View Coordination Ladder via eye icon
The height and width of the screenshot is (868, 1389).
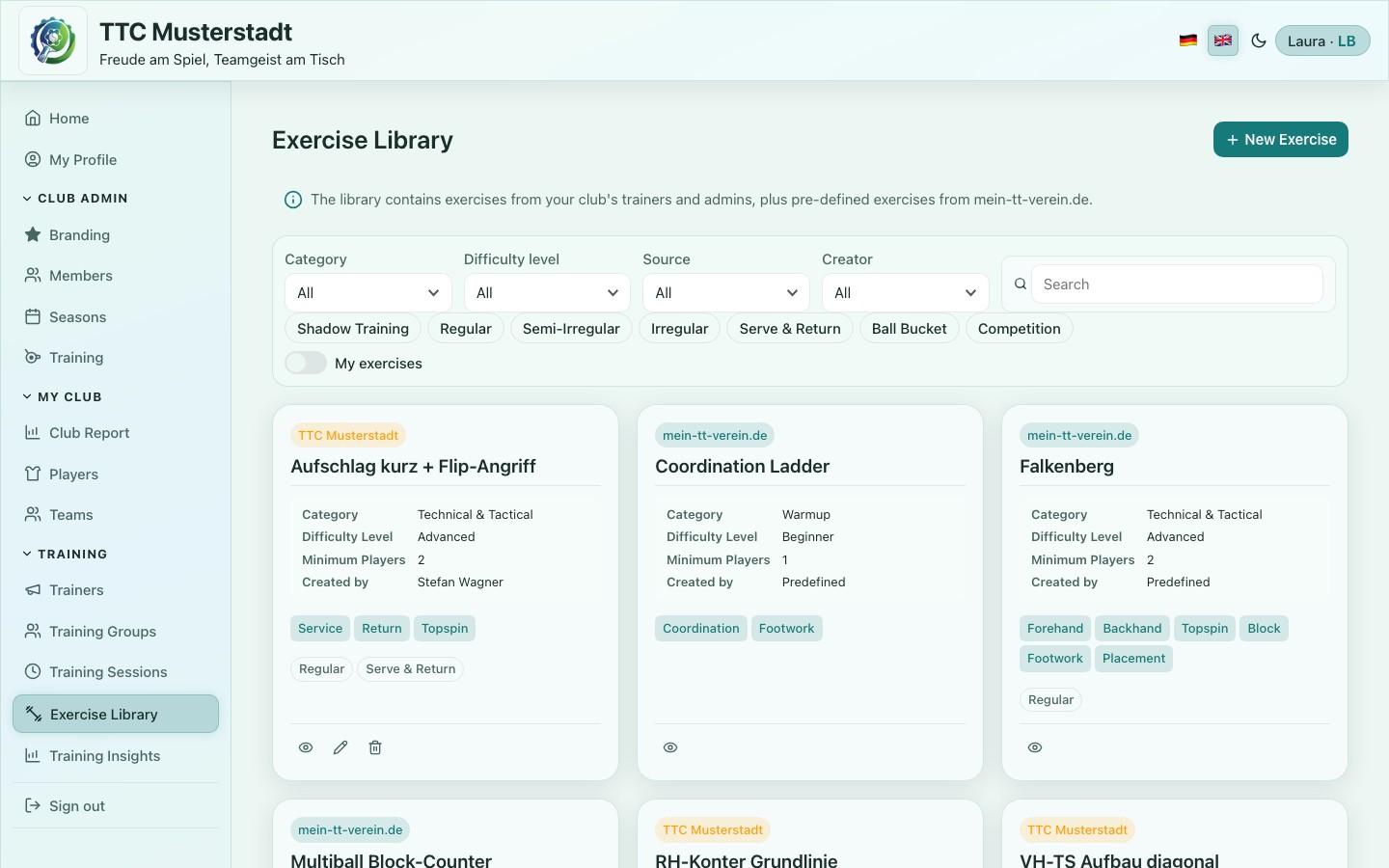670,747
